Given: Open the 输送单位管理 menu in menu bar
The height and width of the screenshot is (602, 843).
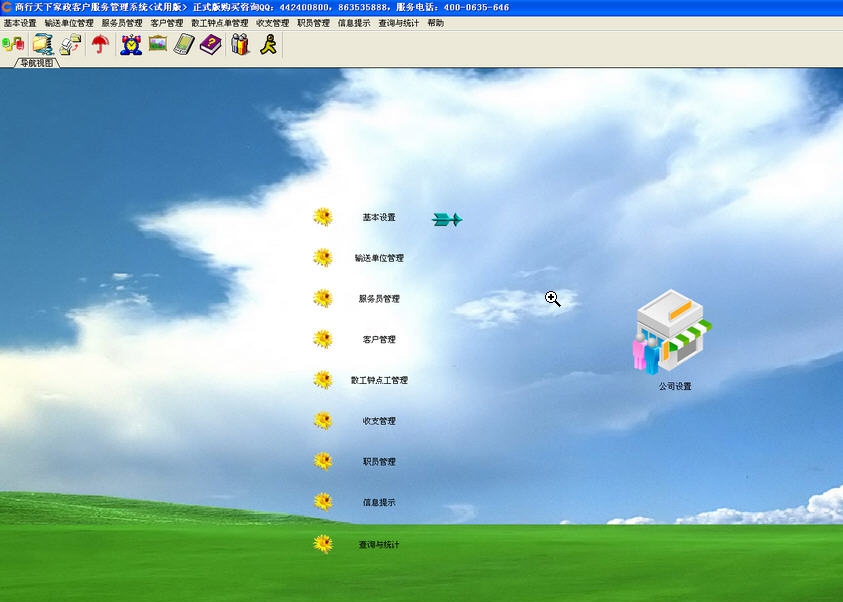Looking at the screenshot, I should click(x=69, y=23).
